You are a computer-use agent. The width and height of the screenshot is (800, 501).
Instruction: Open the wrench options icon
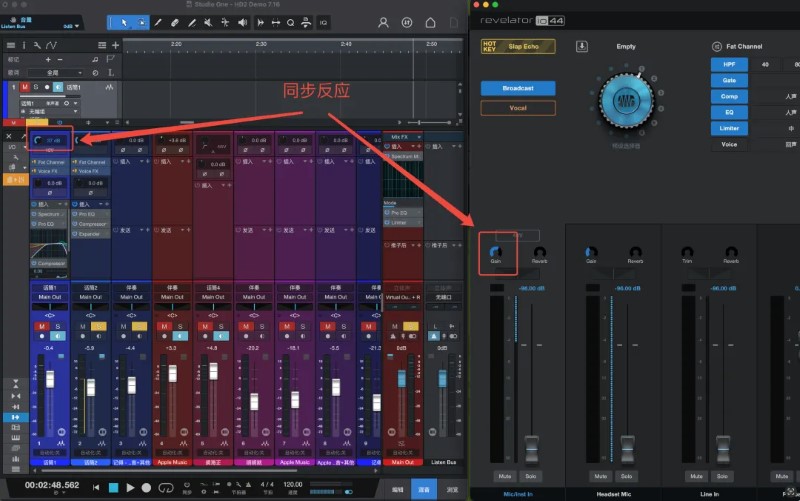point(37,45)
